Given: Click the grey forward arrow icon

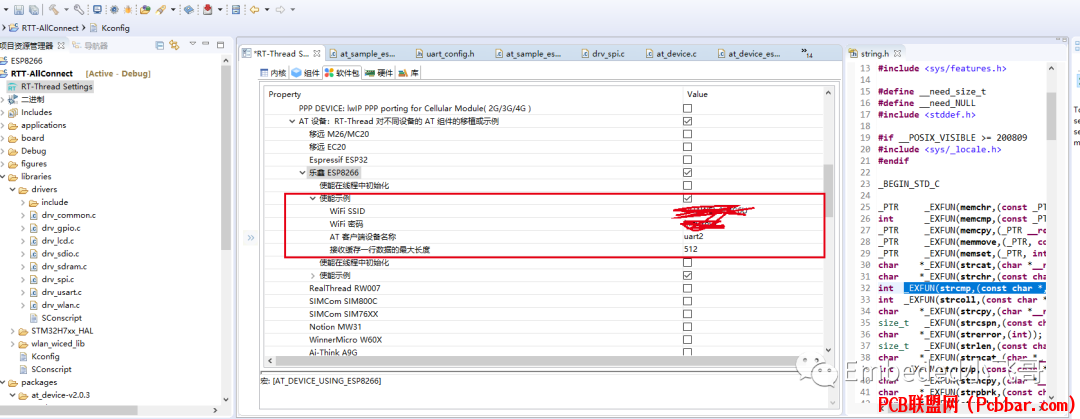Looking at the screenshot, I should (x=280, y=10).
